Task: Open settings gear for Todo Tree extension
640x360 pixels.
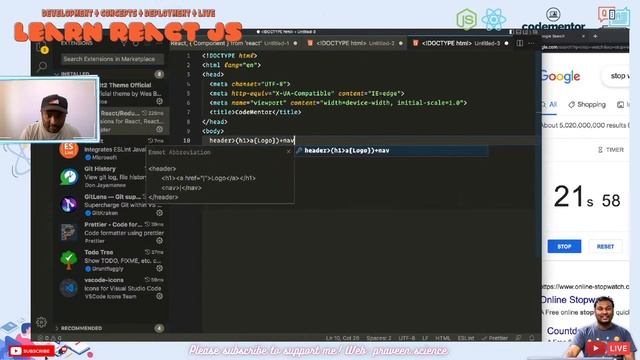Action: pos(160,269)
